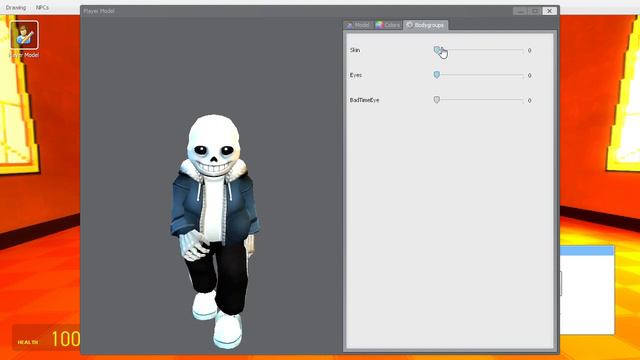Click the 'Skin' label text

[355, 50]
